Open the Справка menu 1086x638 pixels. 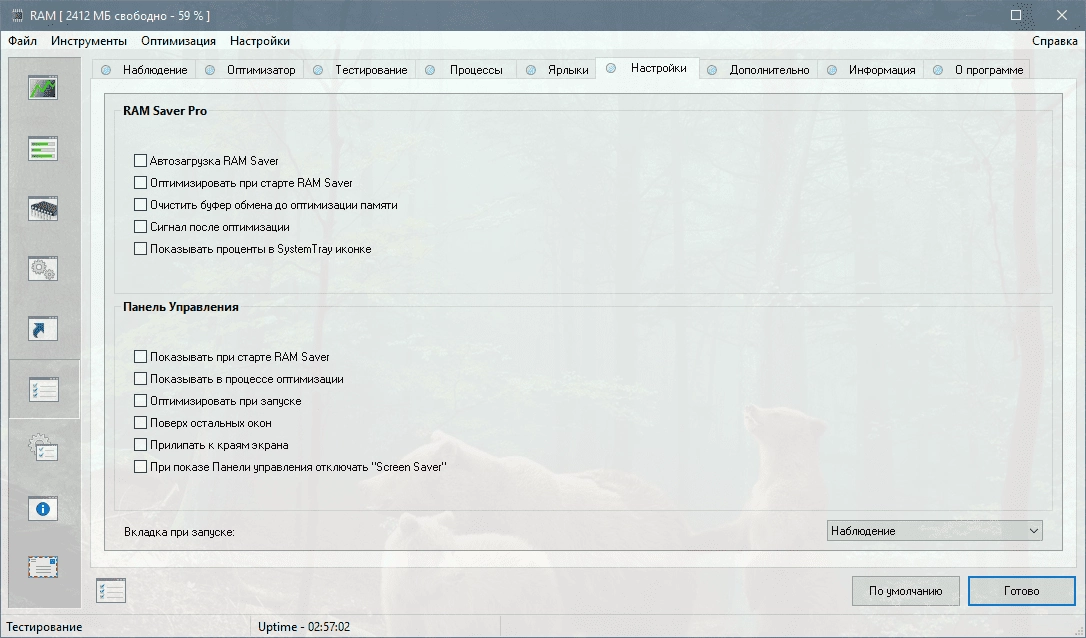pos(1054,41)
